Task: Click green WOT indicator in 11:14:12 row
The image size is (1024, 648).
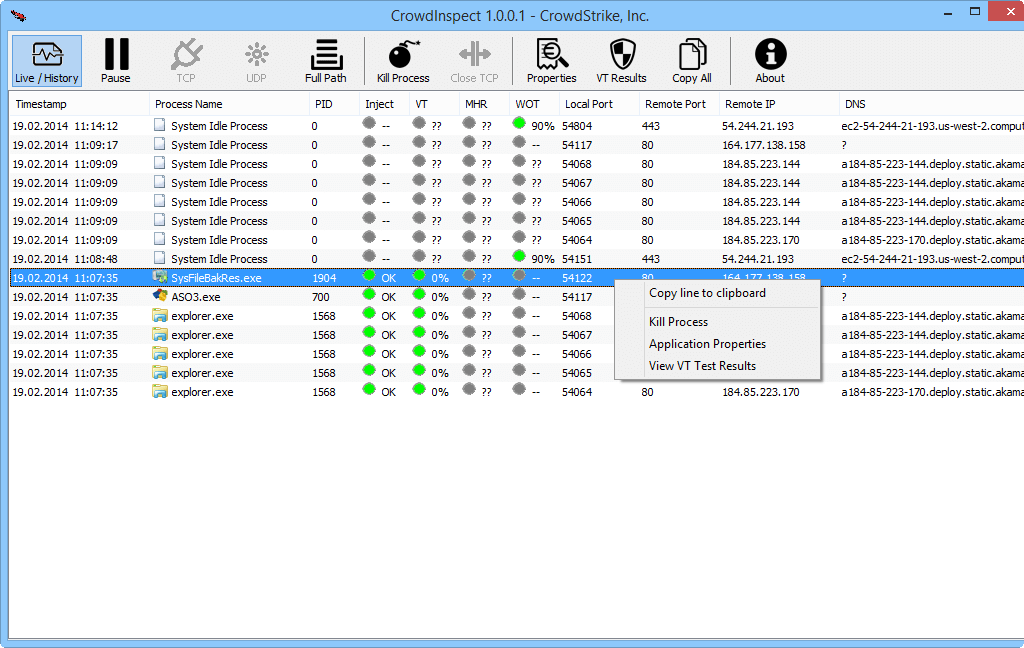Action: (x=519, y=123)
